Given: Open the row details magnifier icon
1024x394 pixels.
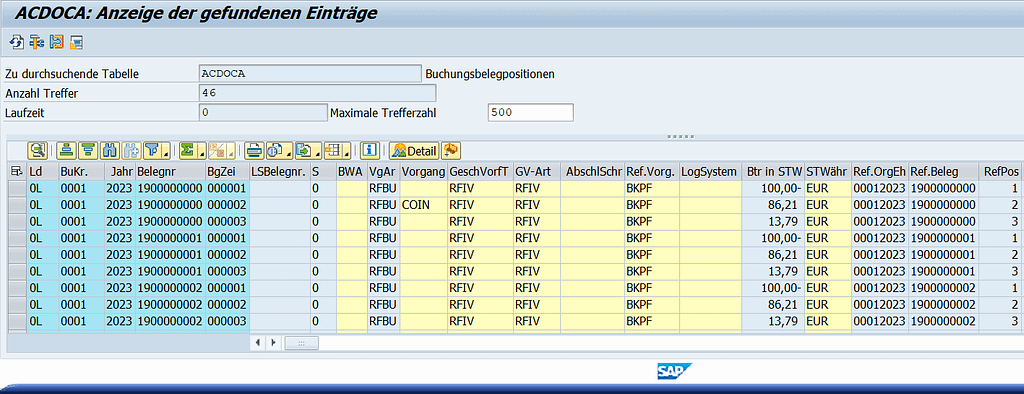Looking at the screenshot, I should pyautogui.click(x=37, y=151).
